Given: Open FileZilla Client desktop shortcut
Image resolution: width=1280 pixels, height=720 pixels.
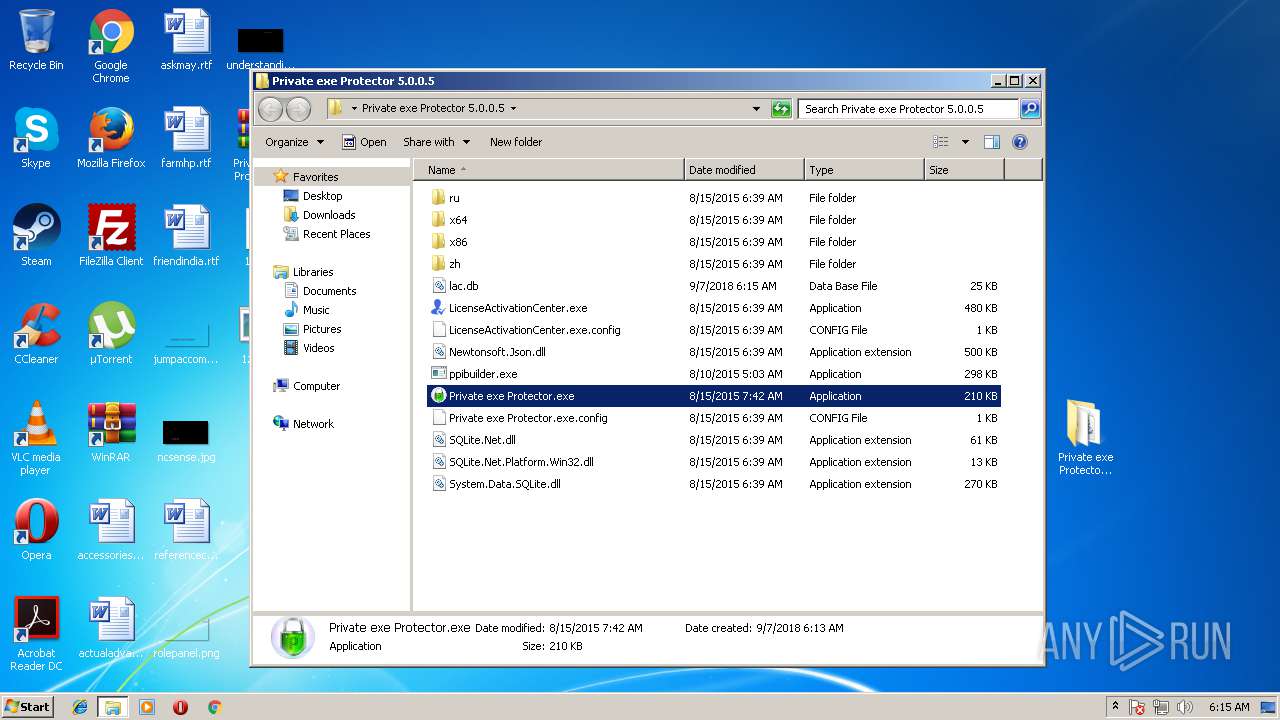Looking at the screenshot, I should tap(111, 236).
